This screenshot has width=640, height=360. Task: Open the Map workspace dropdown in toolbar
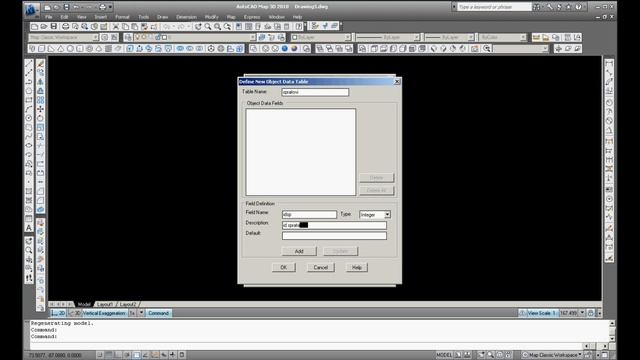click(64, 37)
